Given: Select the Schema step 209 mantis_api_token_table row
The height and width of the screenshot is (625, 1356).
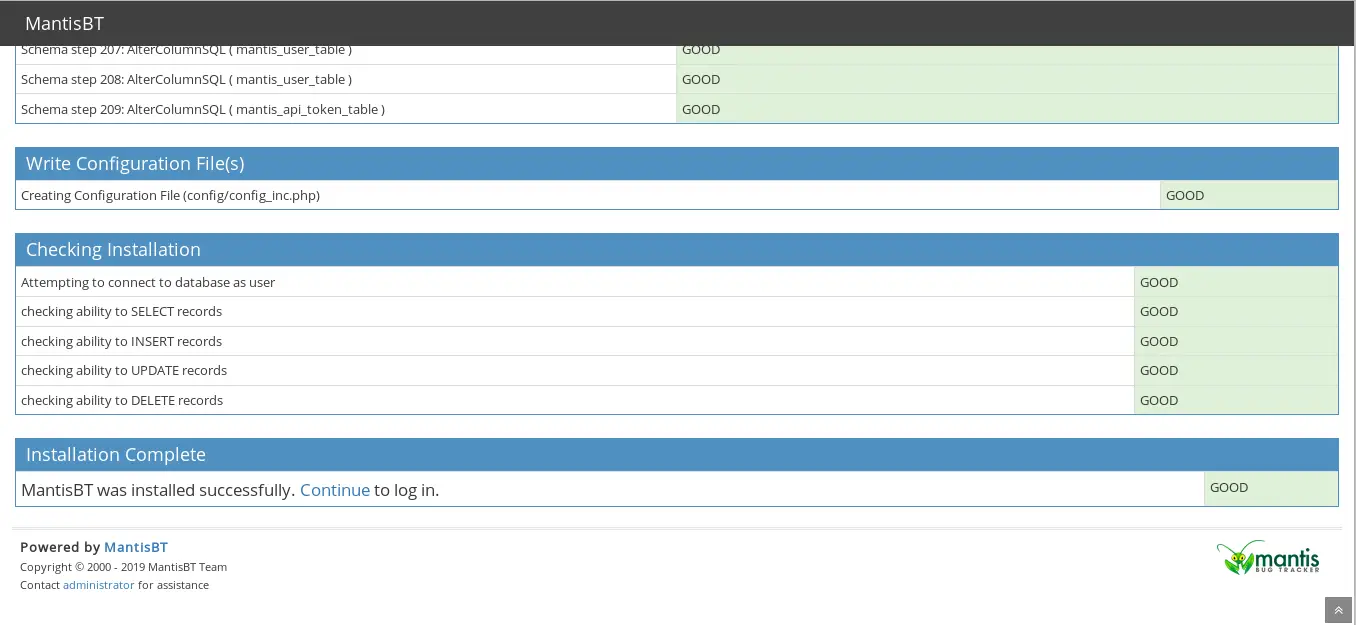Looking at the screenshot, I should coord(203,109).
